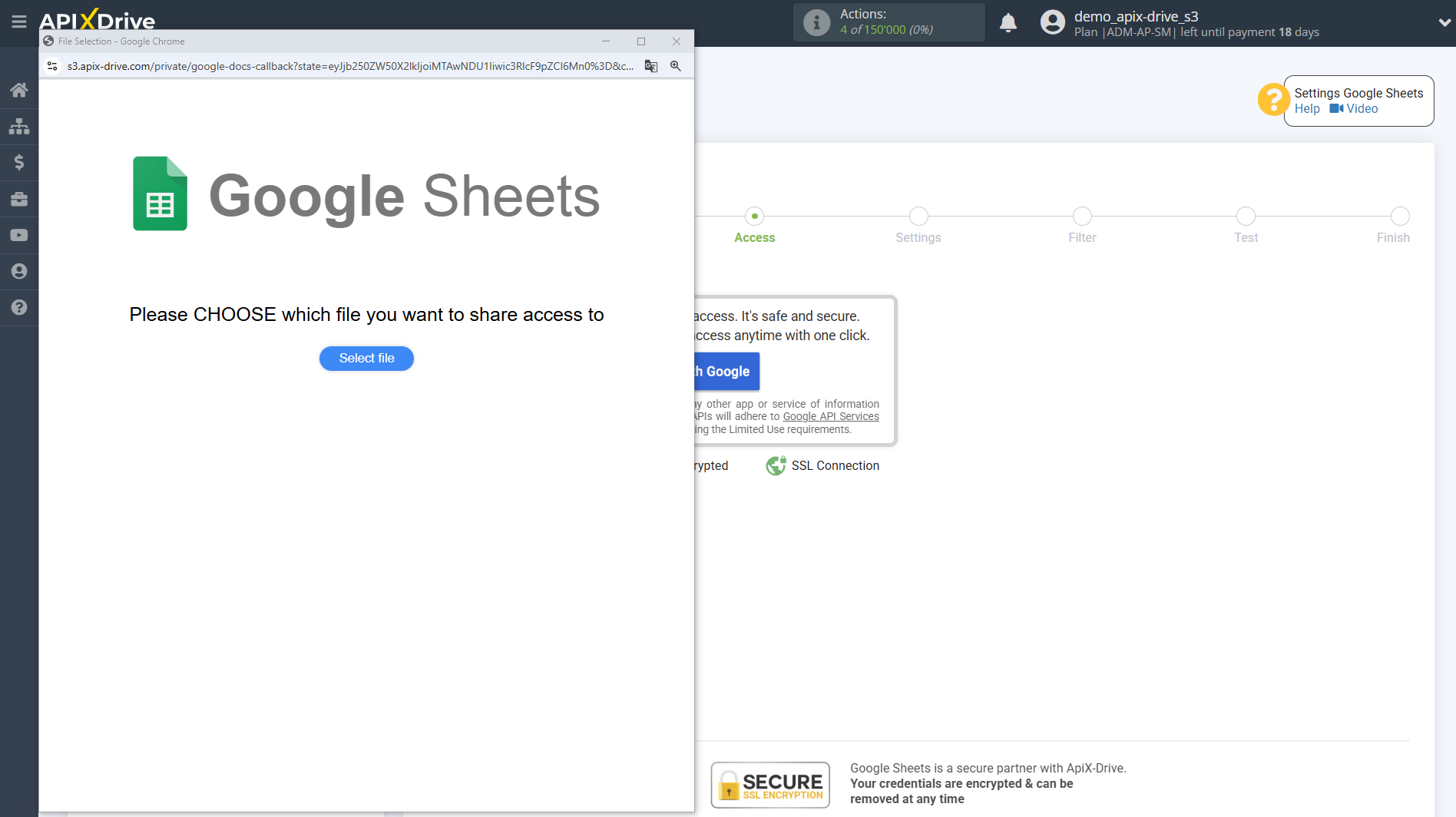Click the Google Sheets logo icon in the popup
This screenshot has height=817, width=1456.
pos(160,193)
